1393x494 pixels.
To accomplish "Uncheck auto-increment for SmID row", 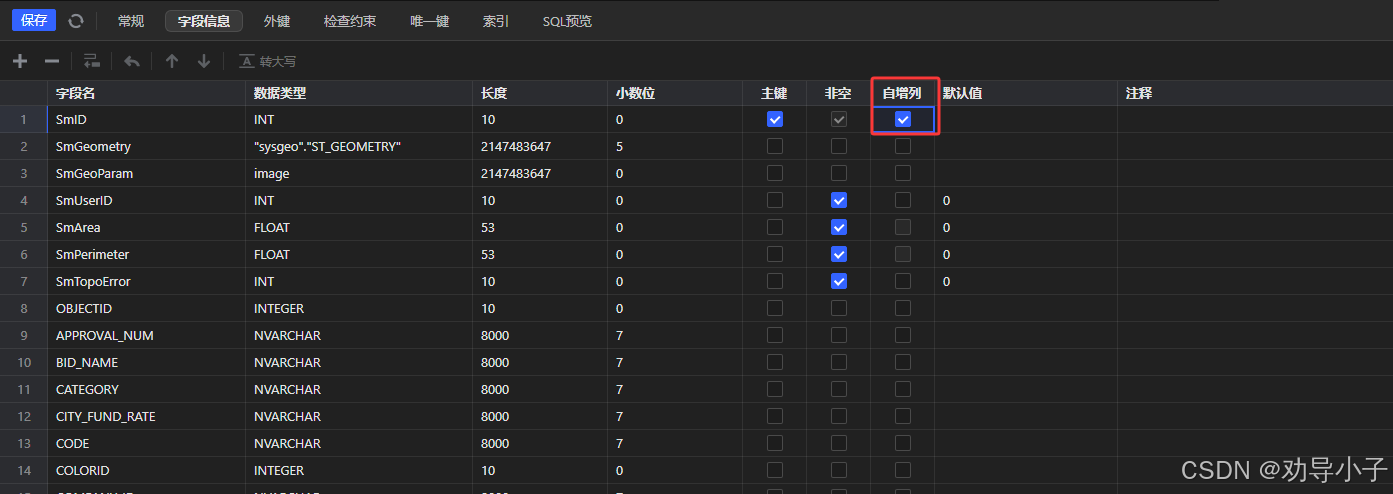I will click(903, 119).
